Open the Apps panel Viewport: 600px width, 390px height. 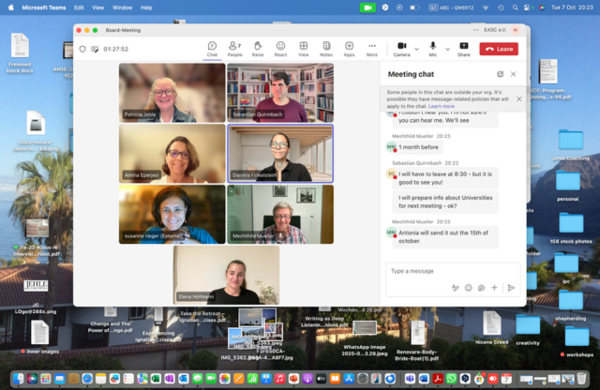pyautogui.click(x=349, y=49)
